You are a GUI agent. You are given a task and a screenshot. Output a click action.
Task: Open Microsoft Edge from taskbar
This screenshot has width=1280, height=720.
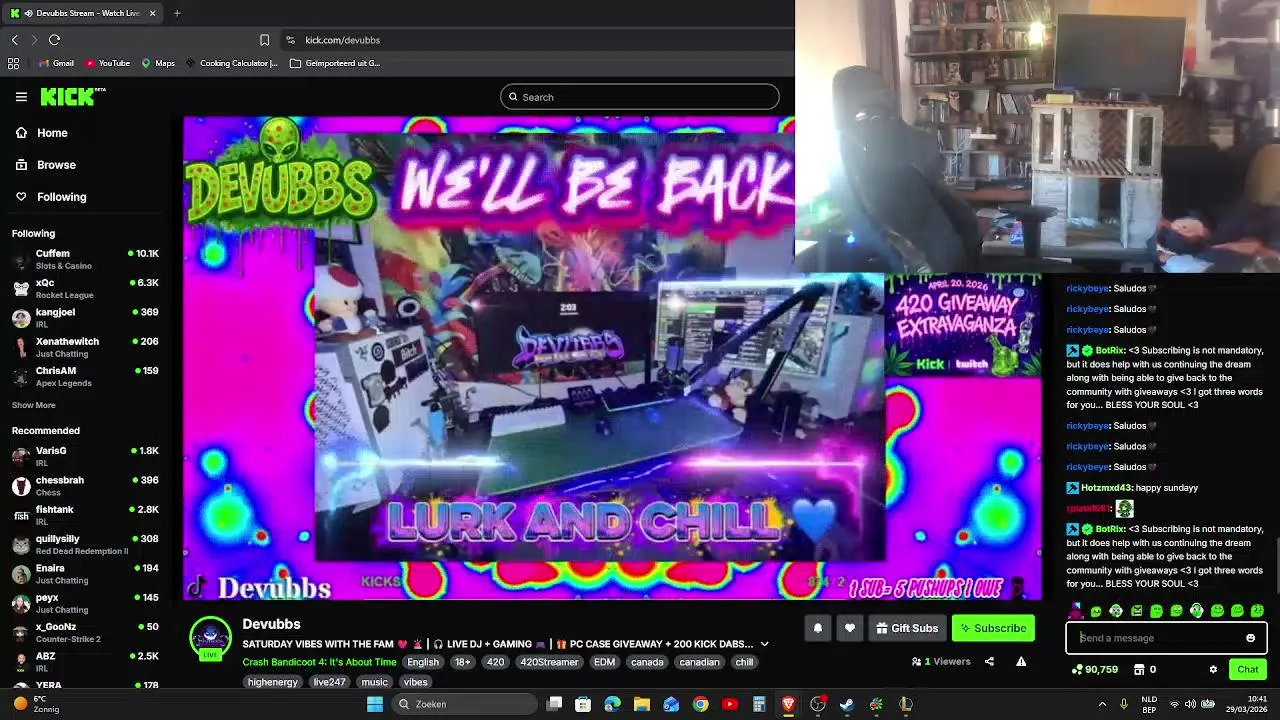click(612, 704)
